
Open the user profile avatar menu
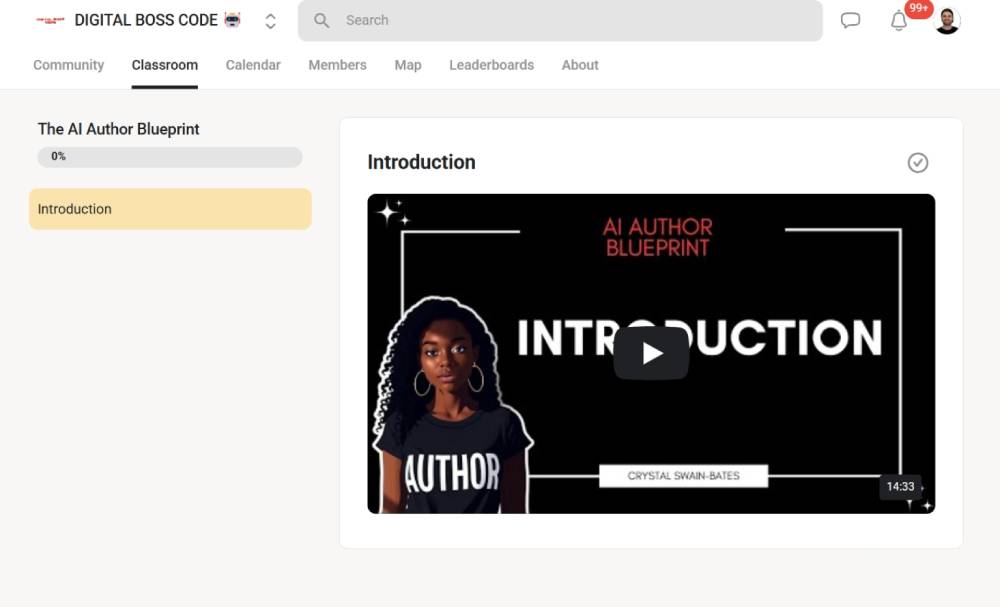click(947, 21)
